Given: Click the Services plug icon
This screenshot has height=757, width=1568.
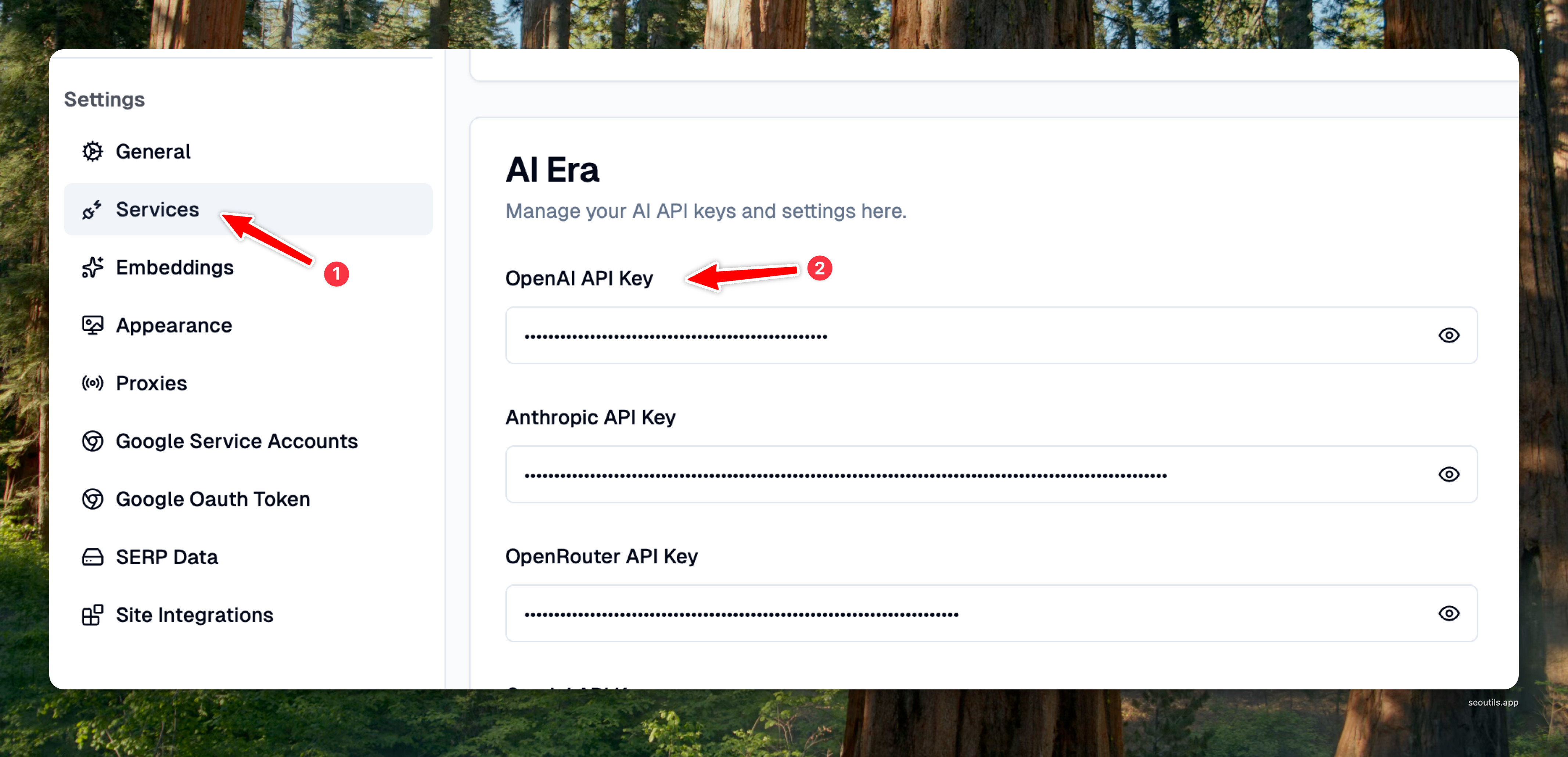Looking at the screenshot, I should click(92, 210).
